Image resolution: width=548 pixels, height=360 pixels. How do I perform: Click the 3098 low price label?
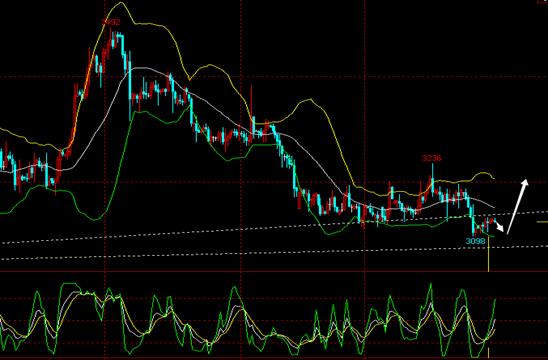click(x=476, y=241)
